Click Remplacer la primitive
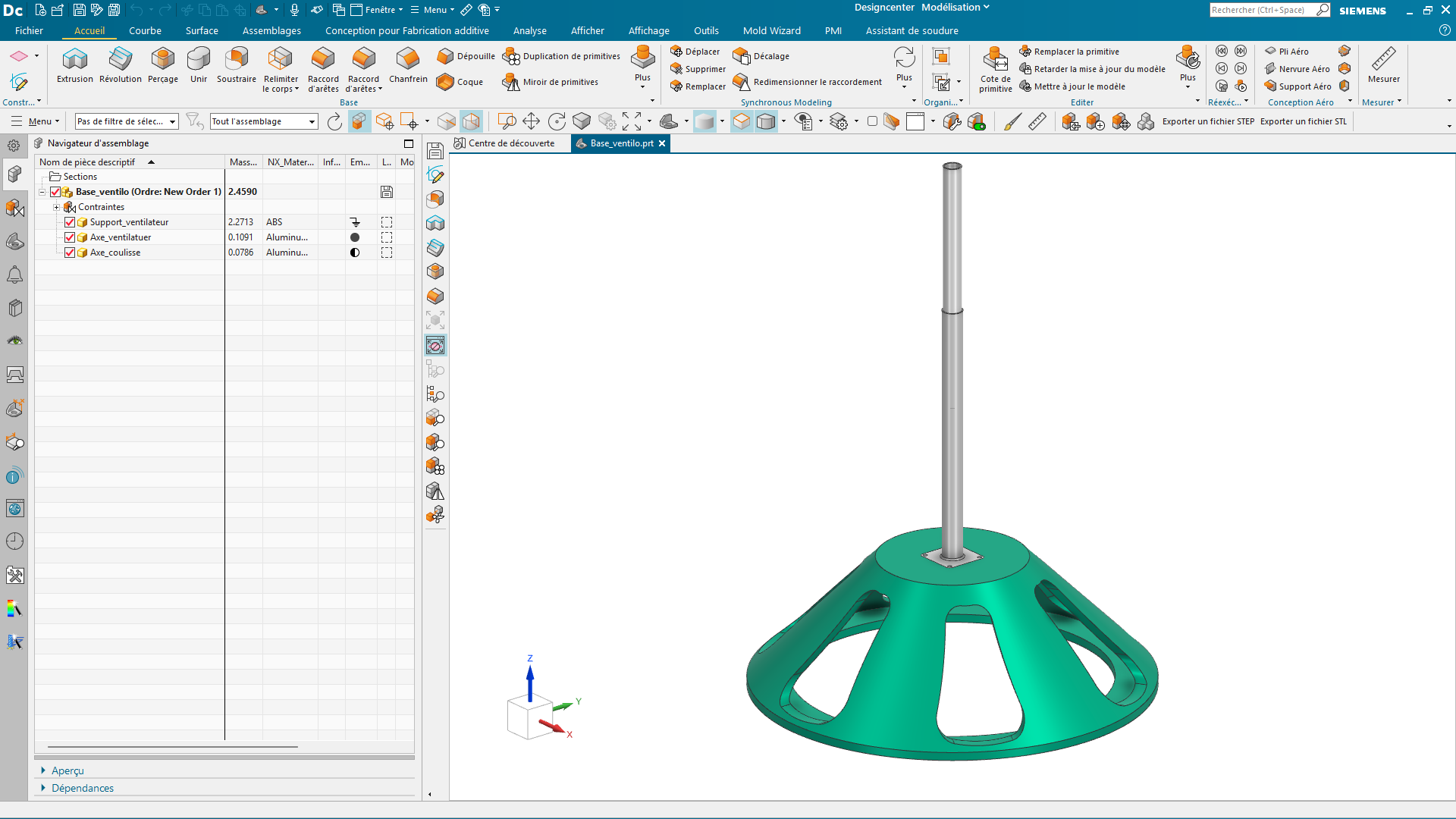This screenshot has height=819, width=1456. click(x=1069, y=52)
